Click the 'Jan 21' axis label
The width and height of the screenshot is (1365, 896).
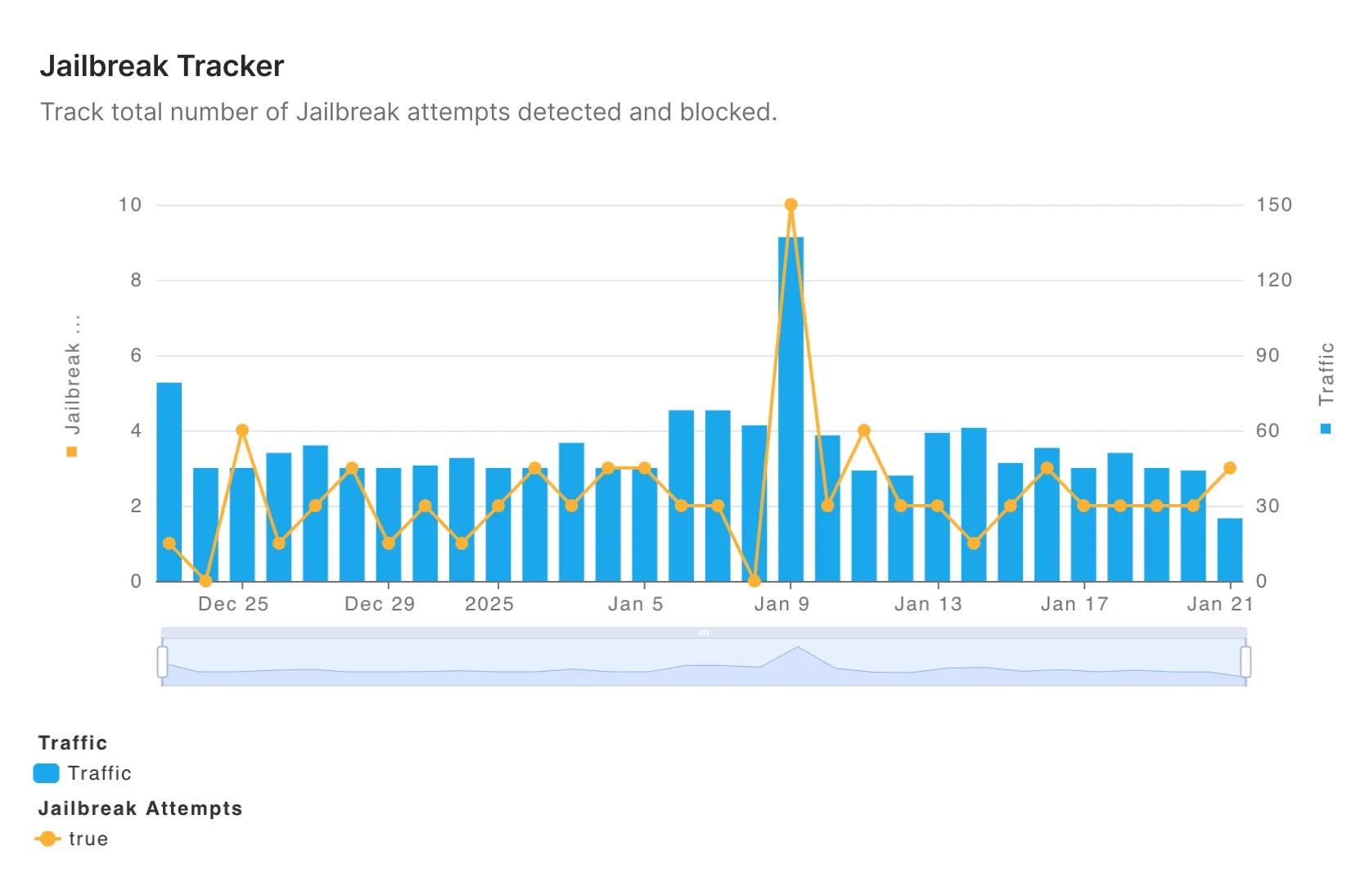(1220, 604)
